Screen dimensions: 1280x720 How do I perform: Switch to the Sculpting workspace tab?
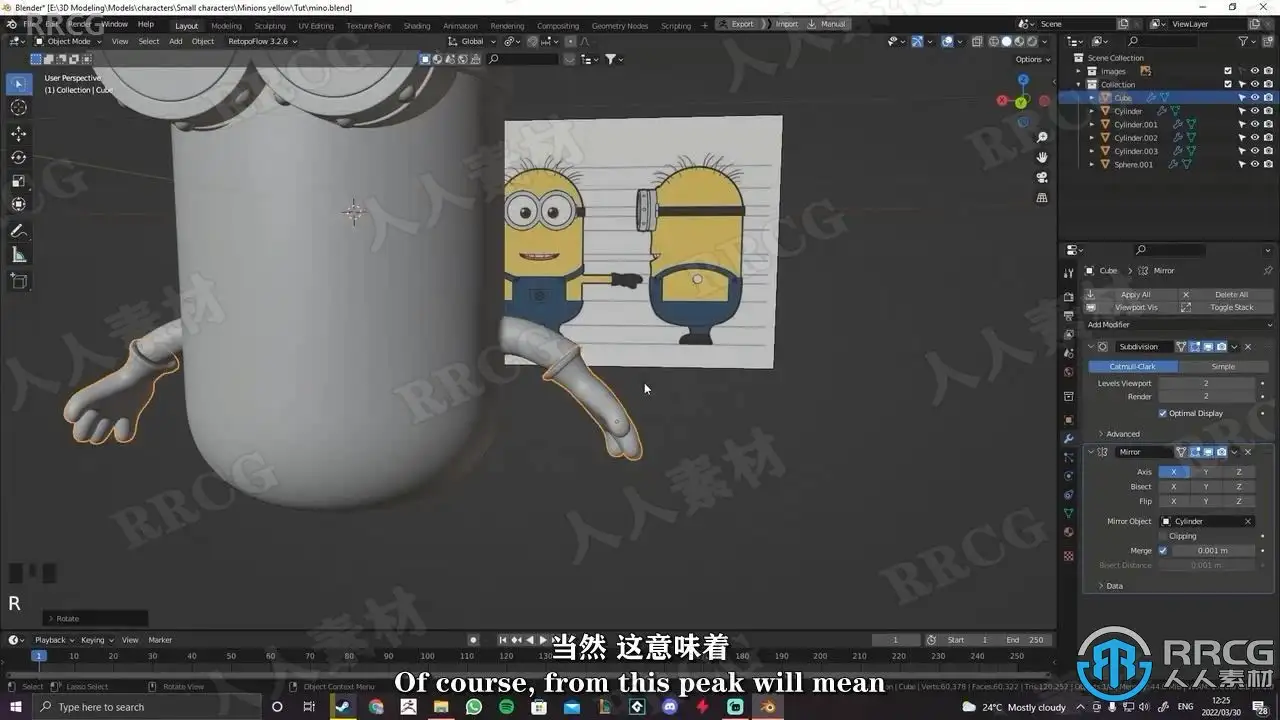pyautogui.click(x=270, y=26)
